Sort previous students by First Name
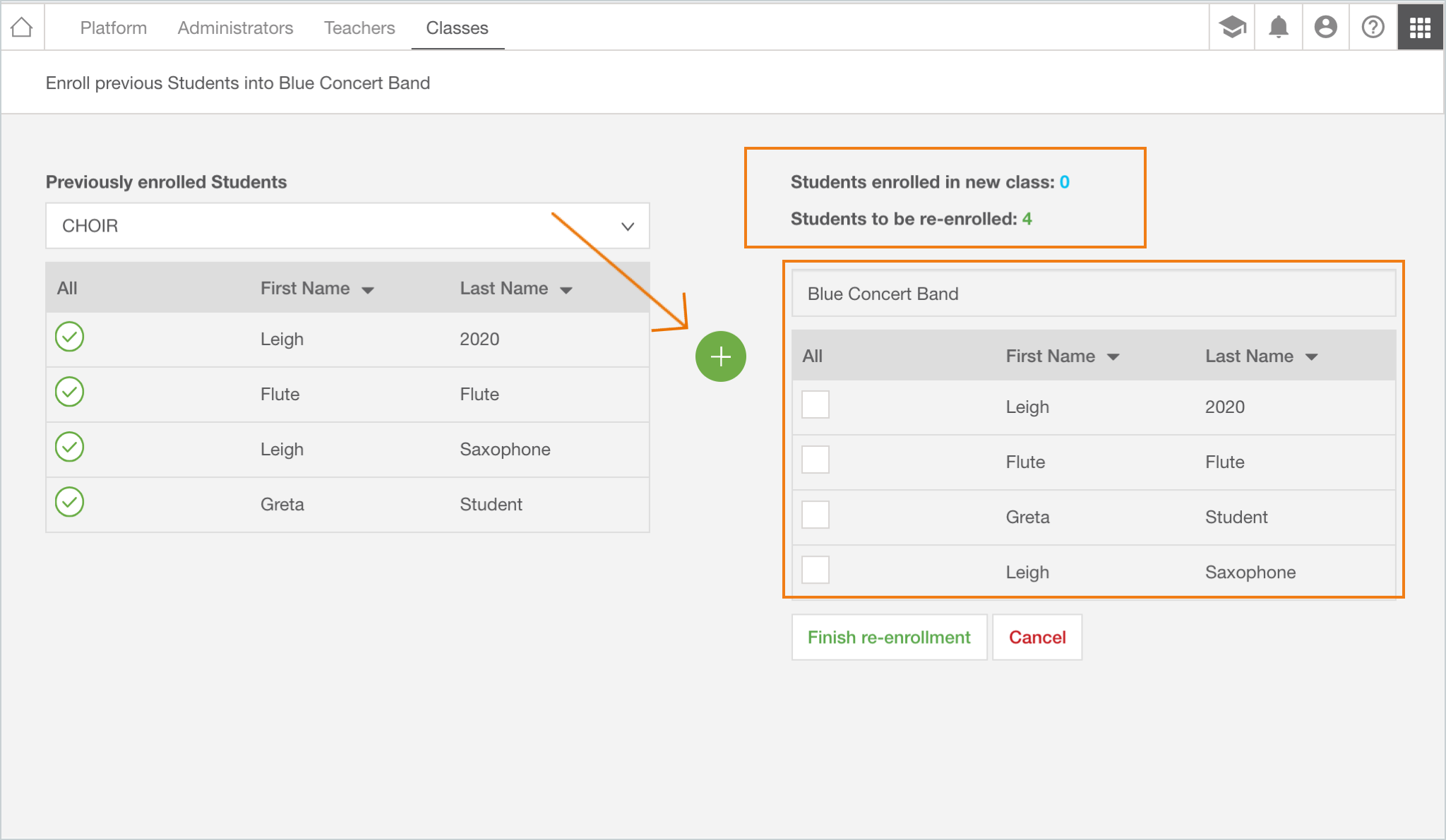This screenshot has height=840, width=1446. tap(317, 289)
